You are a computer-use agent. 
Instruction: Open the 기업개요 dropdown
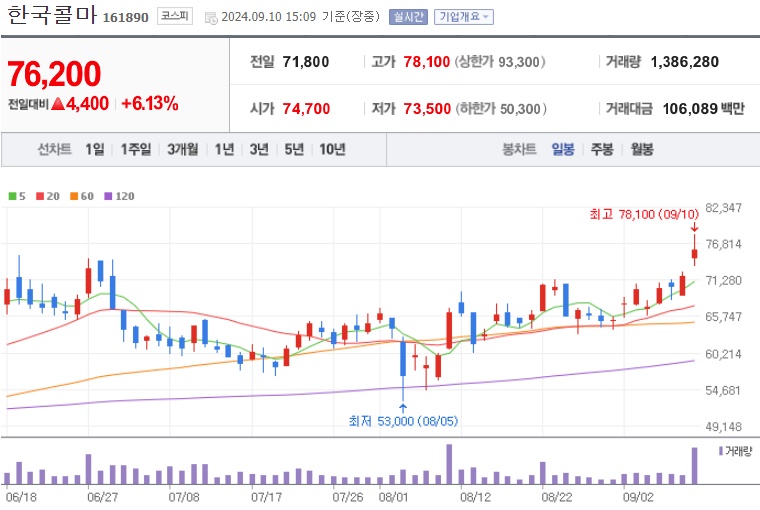pyautogui.click(x=463, y=17)
